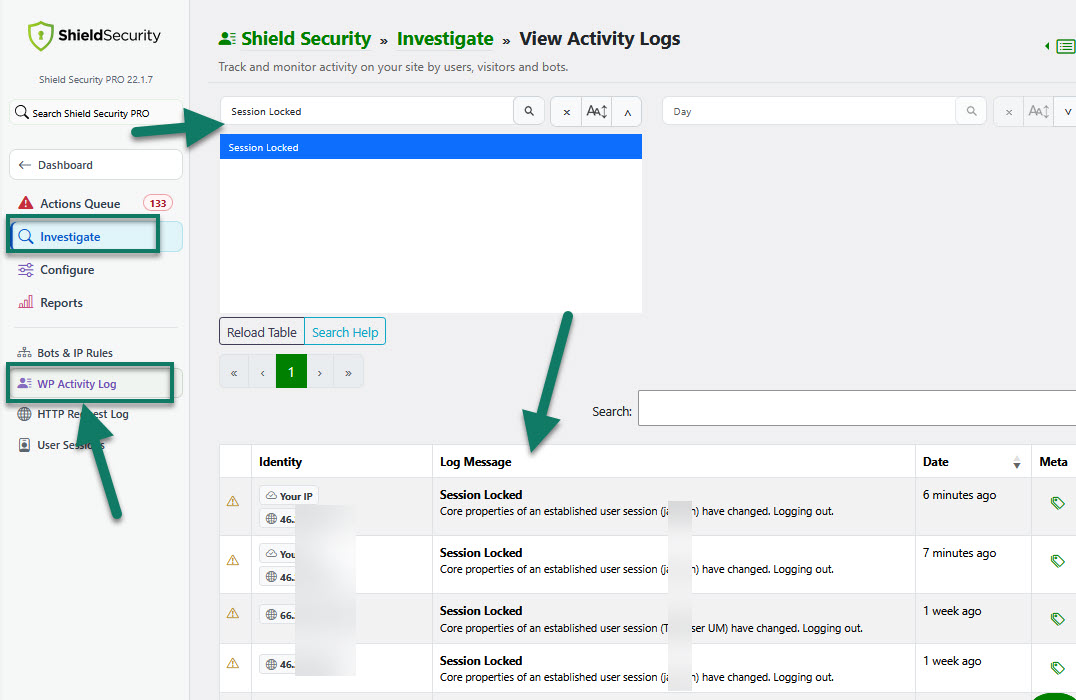
Task: Click warning icon in UM session row
Action: 233,614
